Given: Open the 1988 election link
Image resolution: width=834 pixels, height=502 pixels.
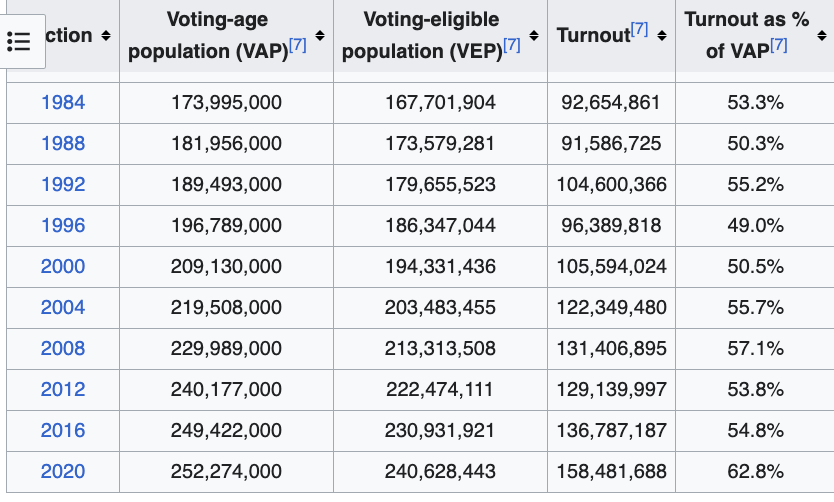Looking at the screenshot, I should (x=63, y=143).
